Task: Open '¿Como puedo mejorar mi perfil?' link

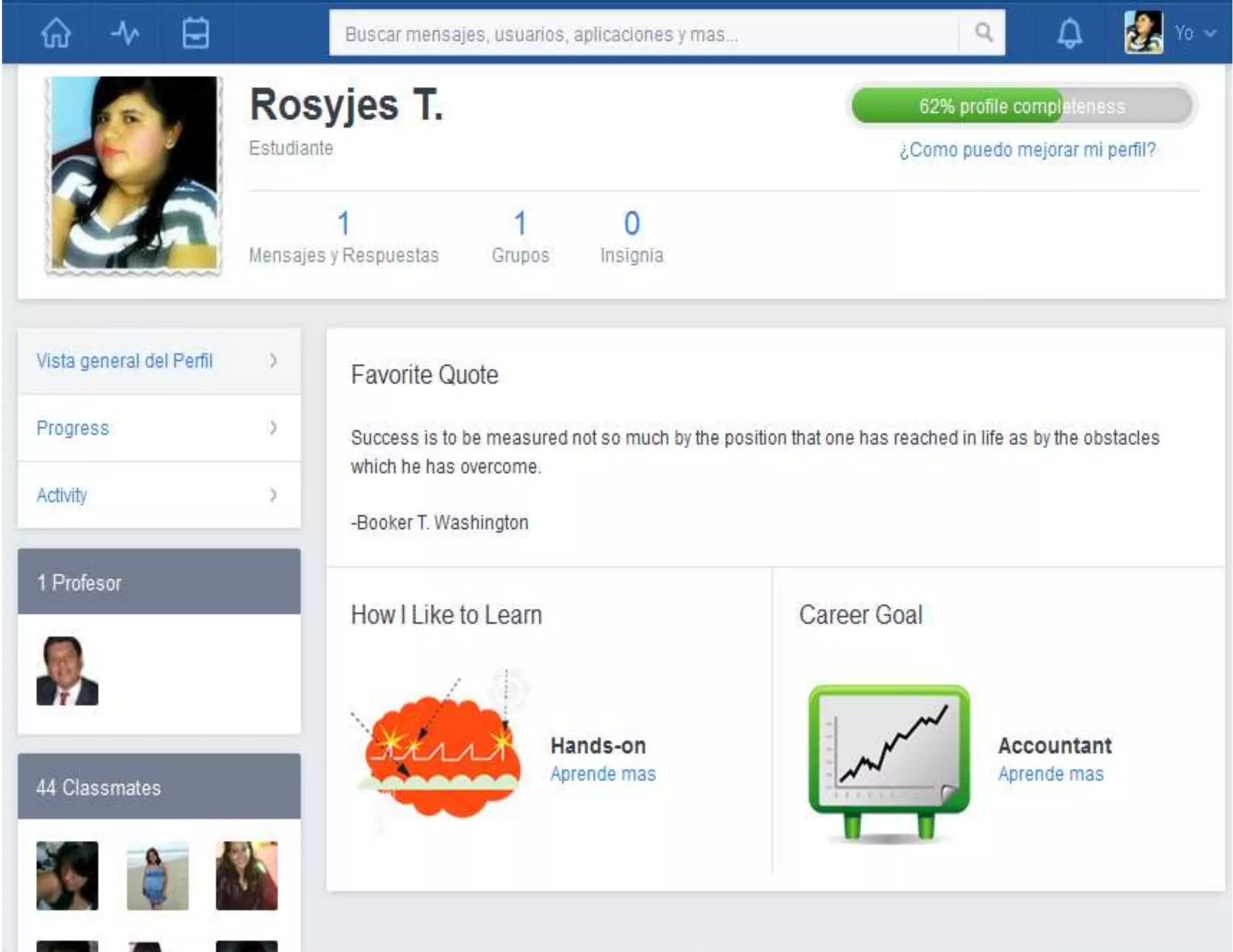Action: [x=1027, y=150]
